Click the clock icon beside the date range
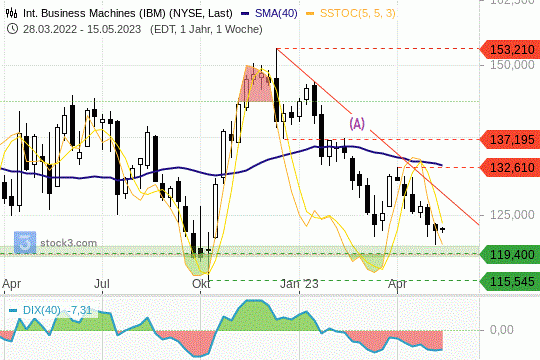540x360 pixels. point(12,29)
